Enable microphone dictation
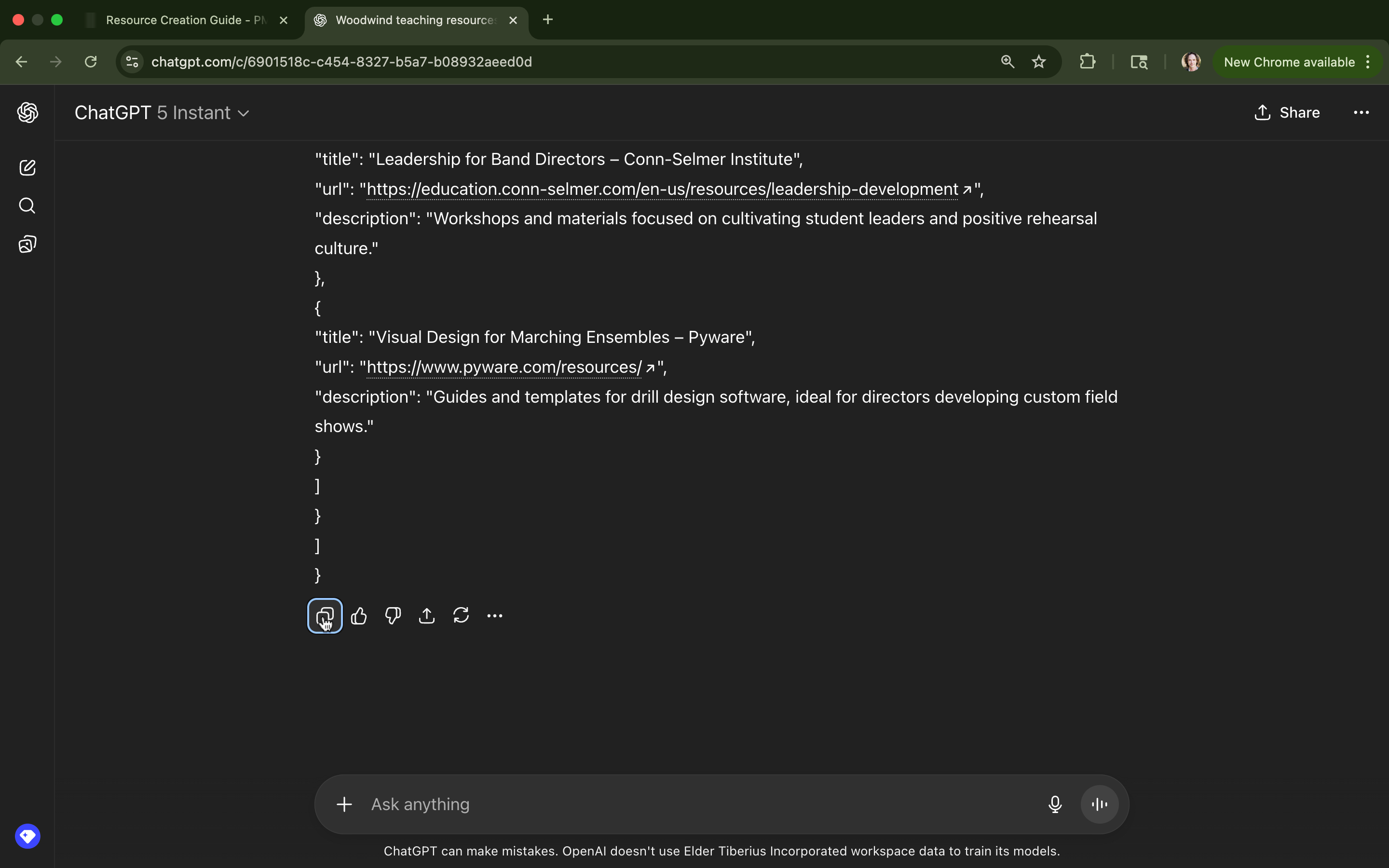 tap(1054, 804)
